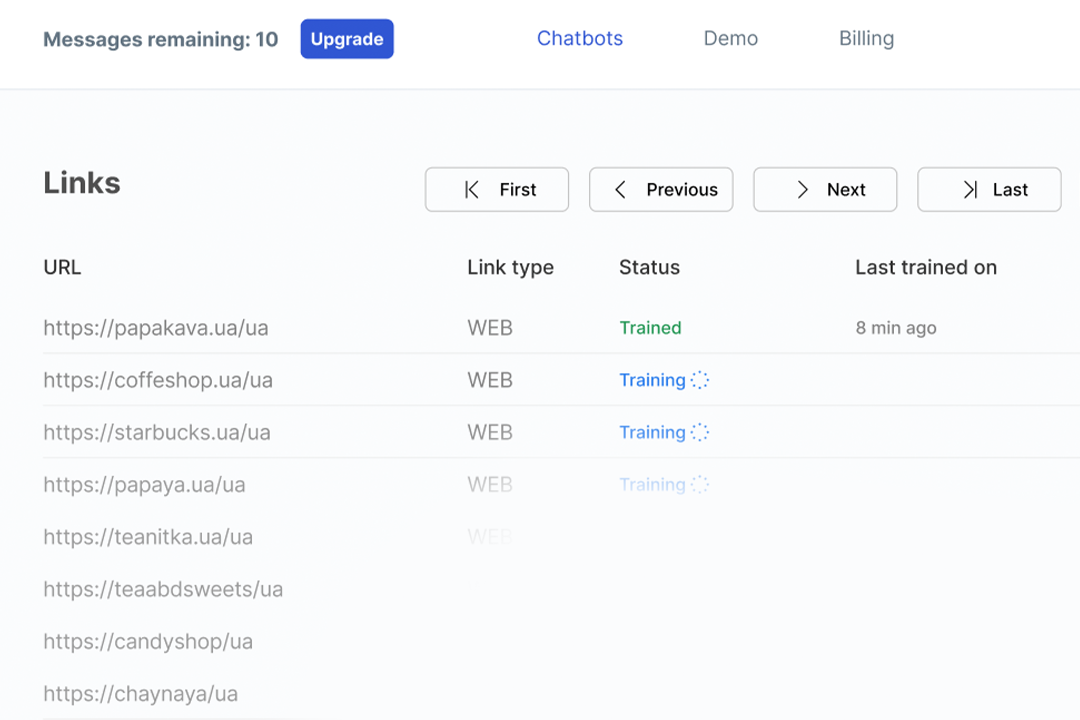Click the 8 min ago timestamp
The width and height of the screenshot is (1080, 720).
(x=895, y=328)
